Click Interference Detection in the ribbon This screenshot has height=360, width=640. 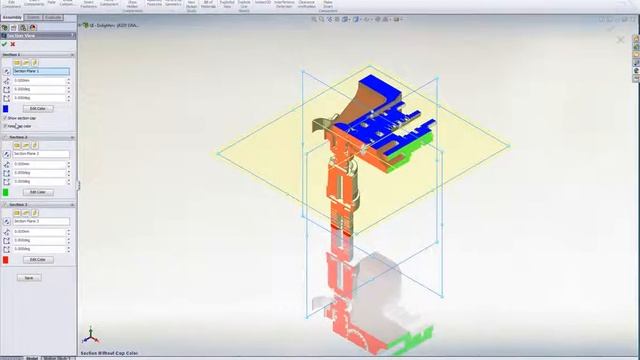click(x=284, y=4)
